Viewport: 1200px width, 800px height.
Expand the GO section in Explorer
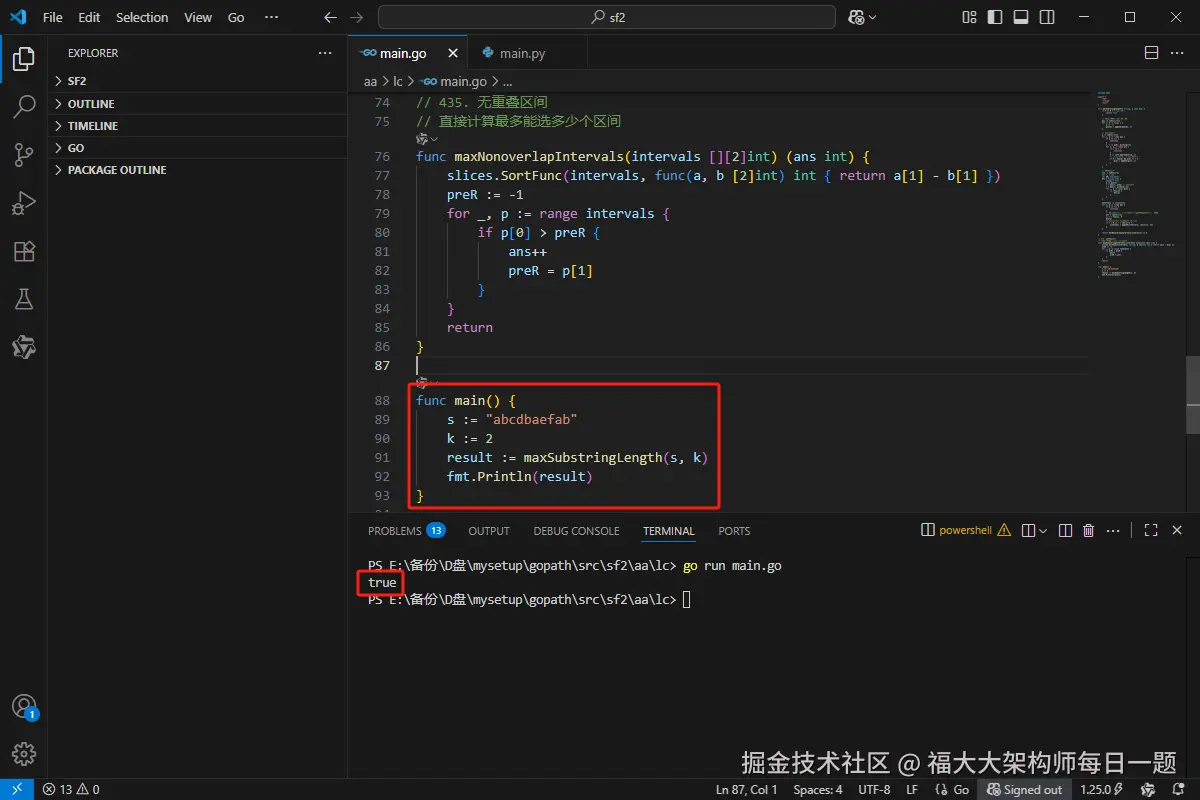(x=197, y=148)
